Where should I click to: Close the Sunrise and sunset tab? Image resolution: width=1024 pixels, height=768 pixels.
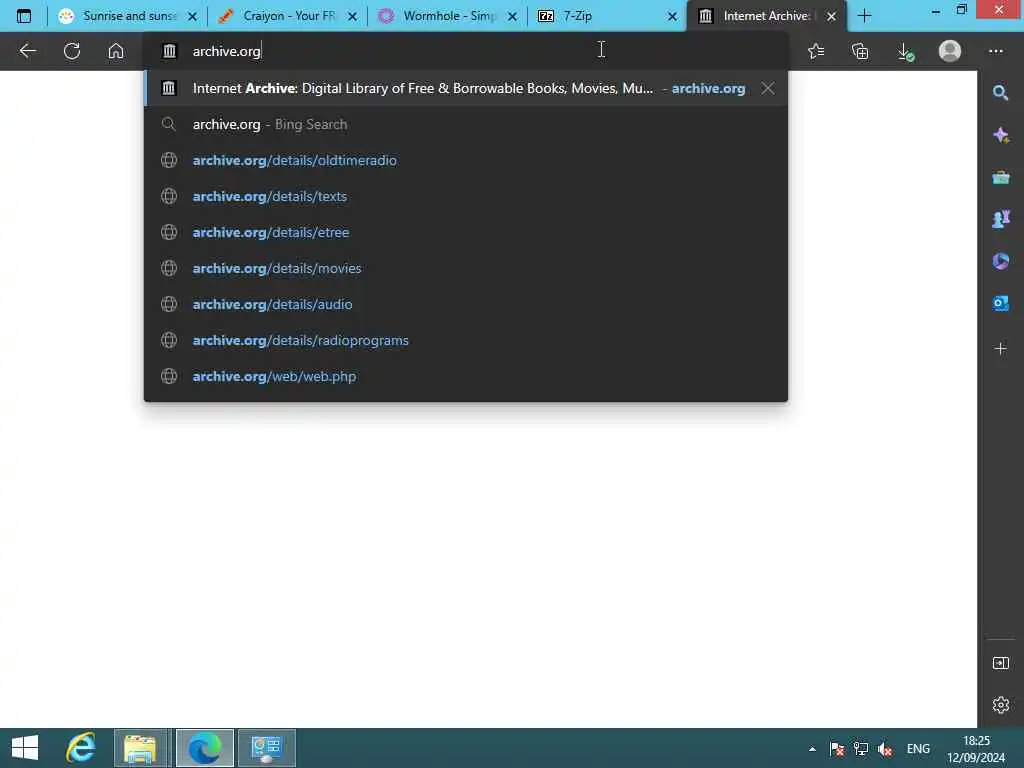pos(192,16)
